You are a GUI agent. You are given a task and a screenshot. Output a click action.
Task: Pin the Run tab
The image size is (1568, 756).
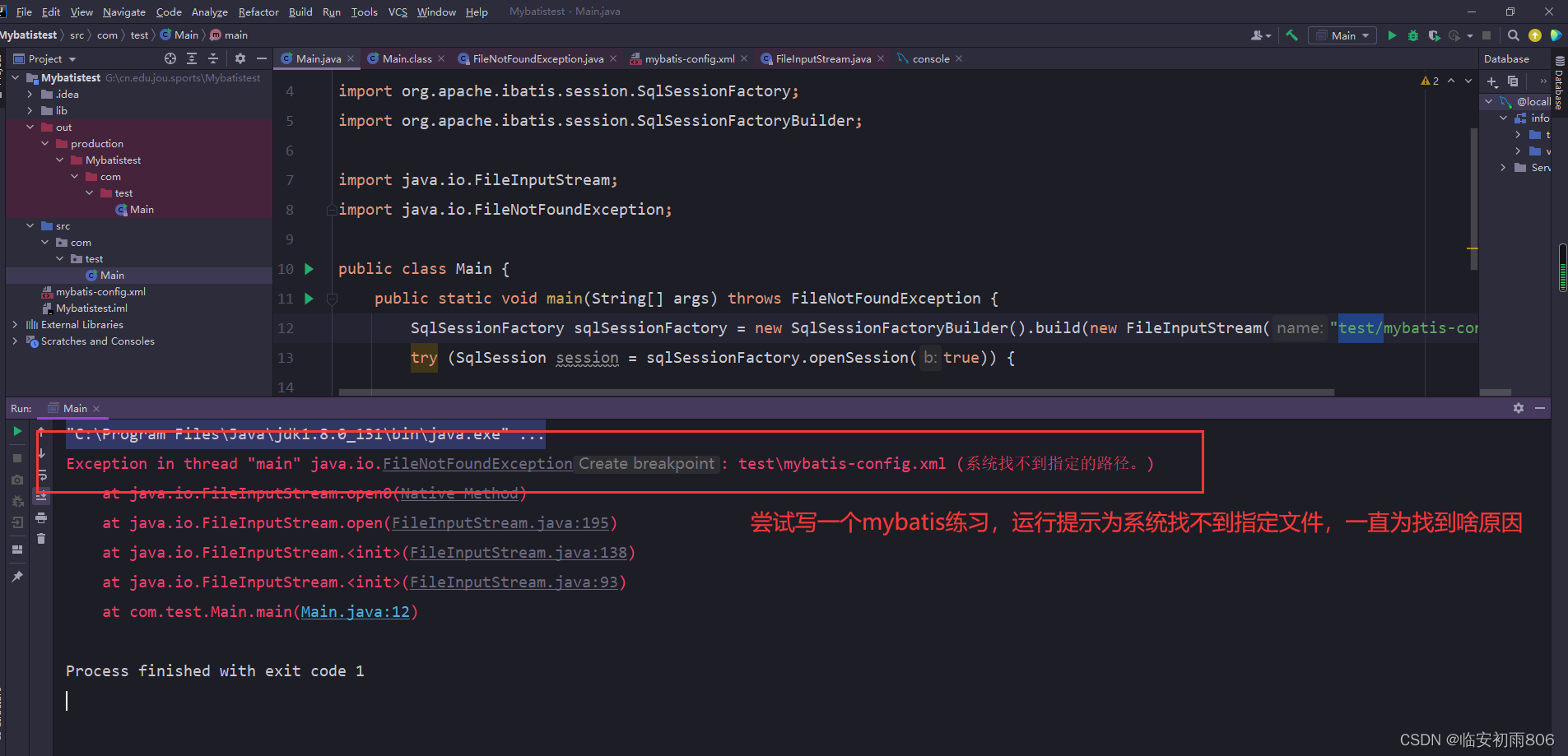(x=17, y=577)
